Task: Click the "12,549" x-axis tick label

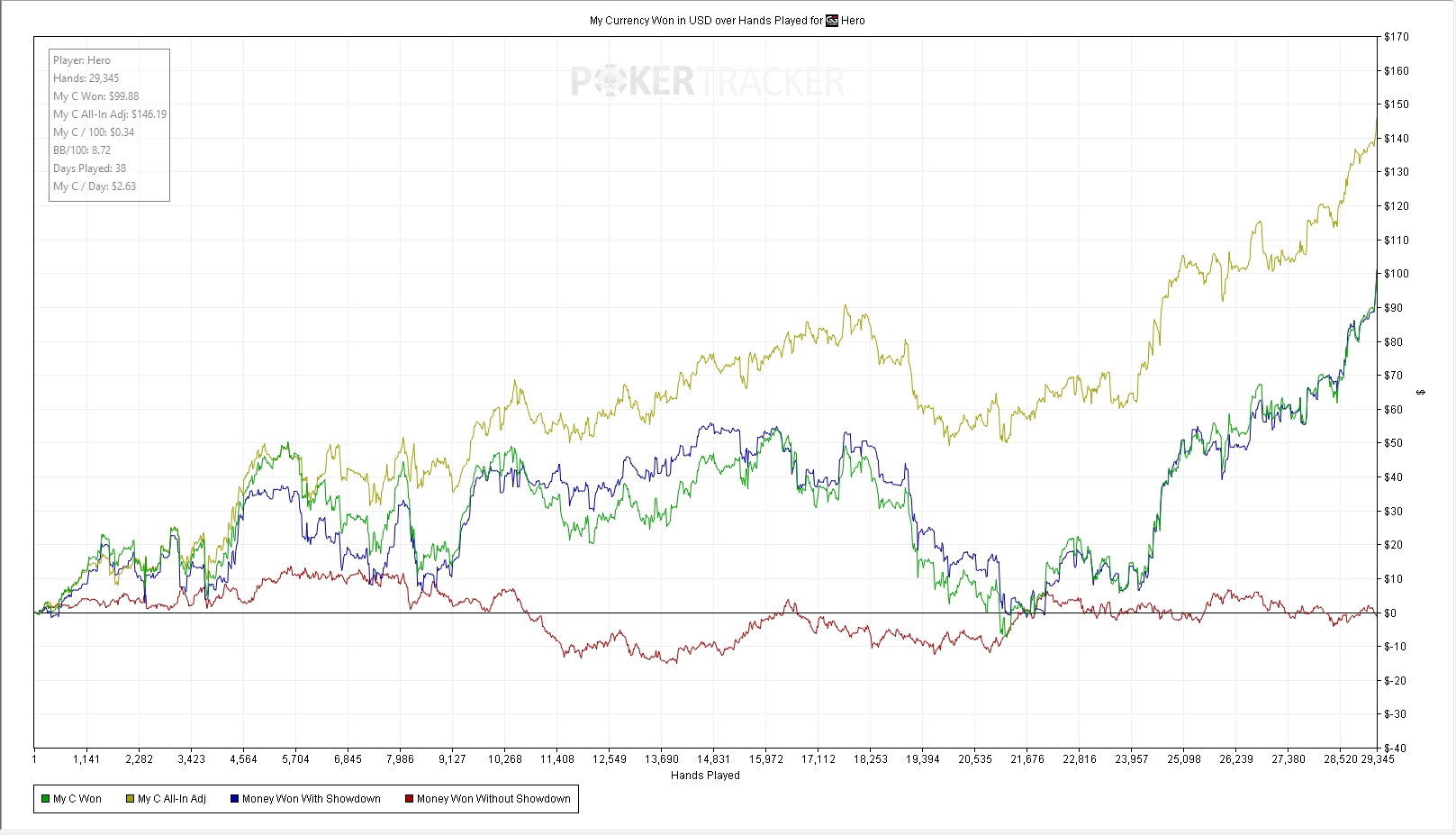Action: click(610, 759)
